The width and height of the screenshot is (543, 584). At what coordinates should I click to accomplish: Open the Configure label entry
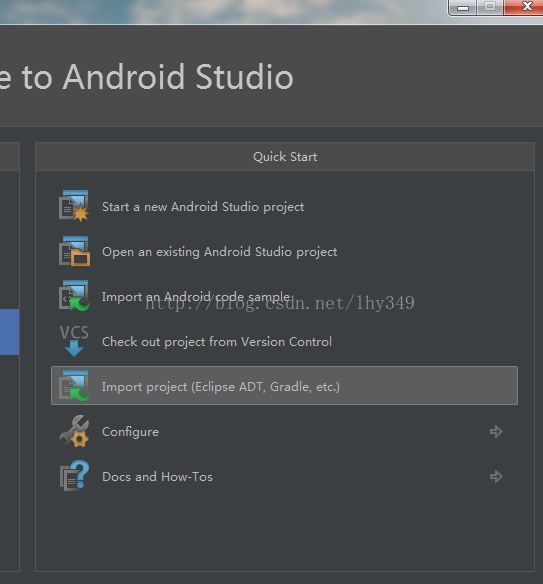[130, 432]
